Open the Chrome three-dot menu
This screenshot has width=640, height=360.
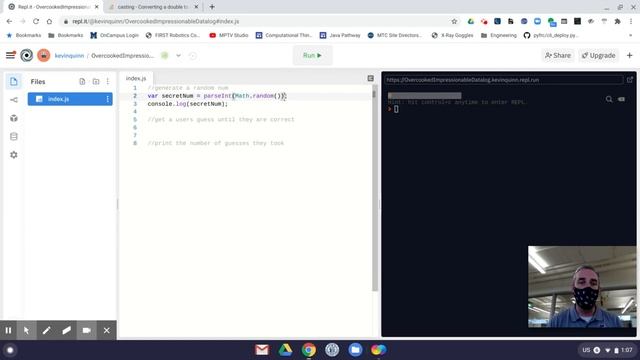[x=631, y=21]
